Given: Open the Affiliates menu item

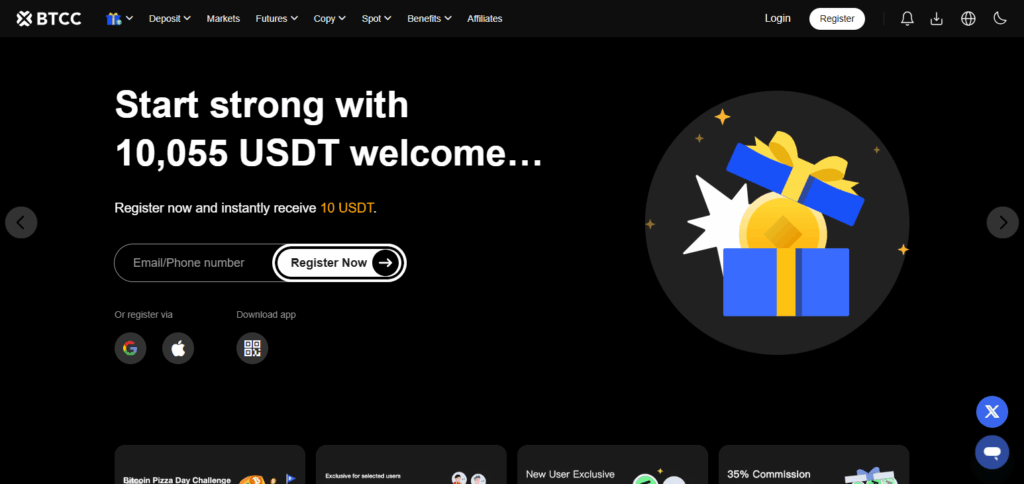Looking at the screenshot, I should (x=485, y=18).
